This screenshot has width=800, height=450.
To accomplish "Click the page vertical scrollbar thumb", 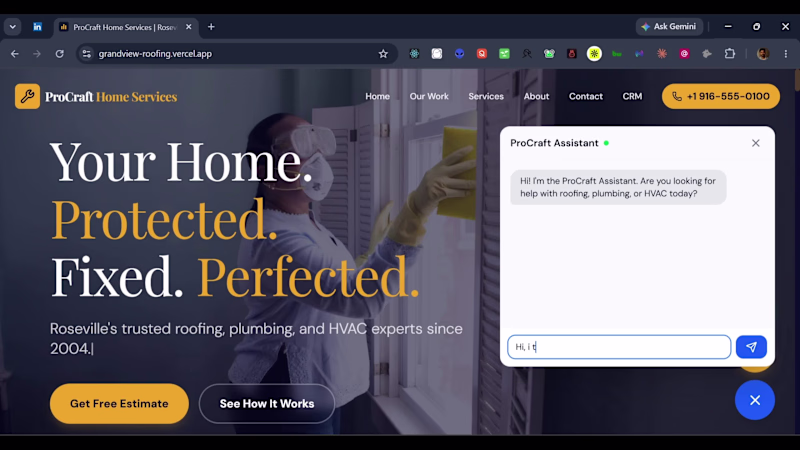I will coord(797,79).
